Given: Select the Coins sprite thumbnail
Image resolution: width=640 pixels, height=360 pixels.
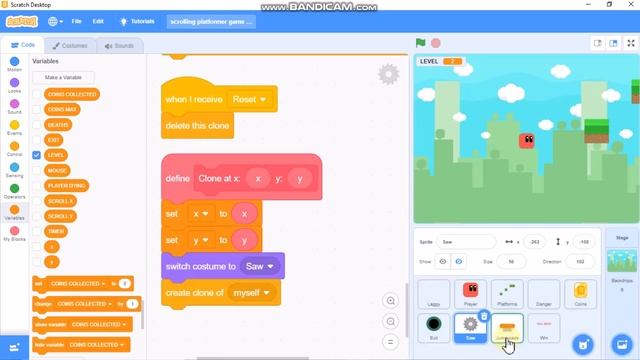Looking at the screenshot, I should [580, 294].
